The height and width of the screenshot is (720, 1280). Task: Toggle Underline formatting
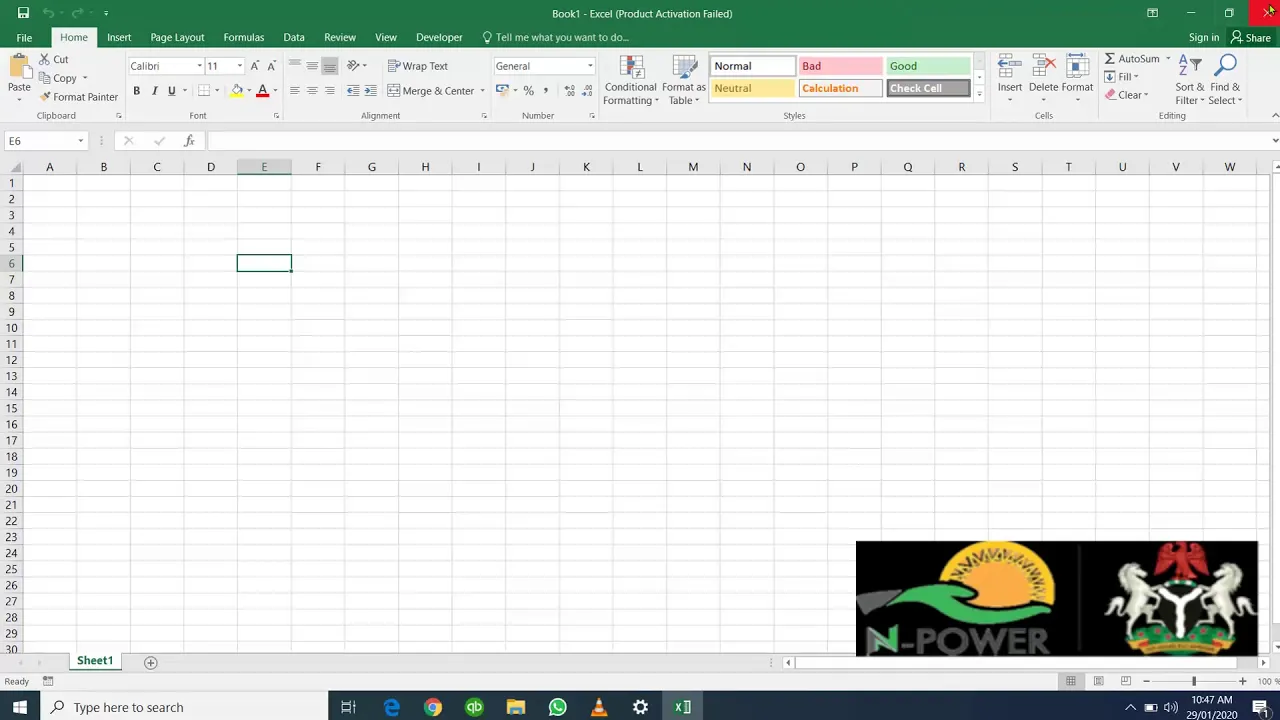click(171, 91)
